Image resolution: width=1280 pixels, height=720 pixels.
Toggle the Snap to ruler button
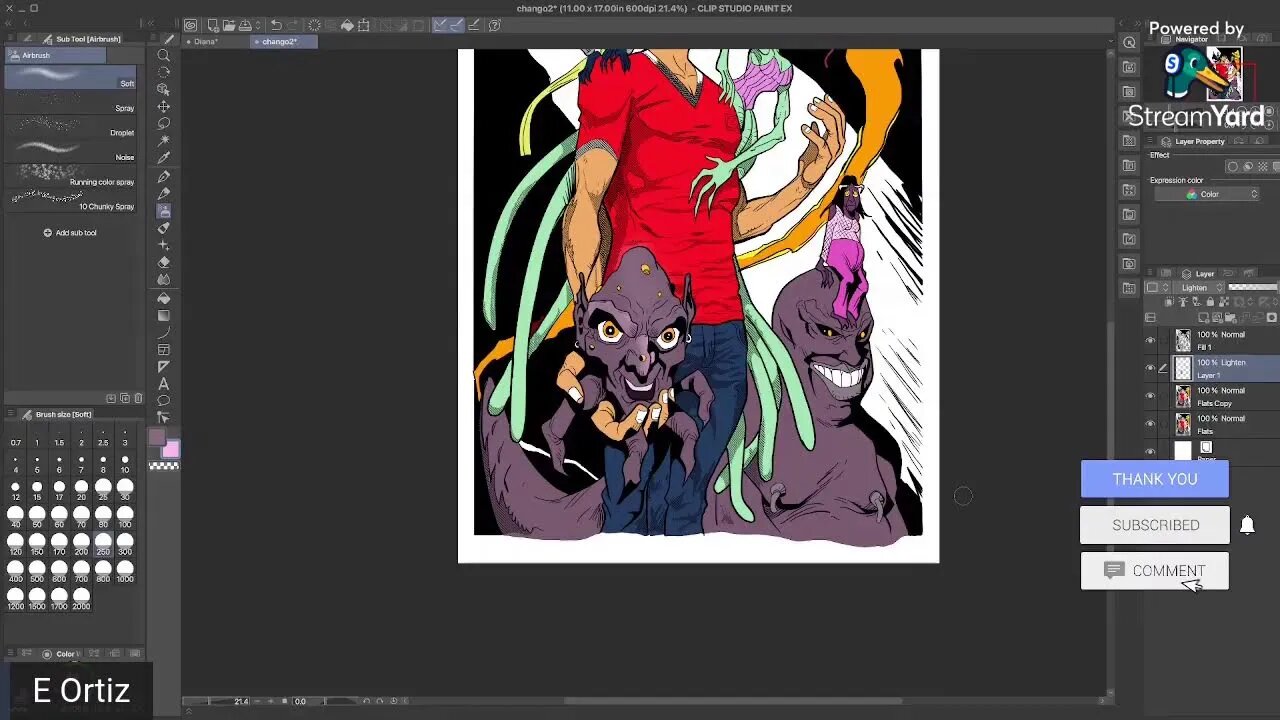point(440,25)
